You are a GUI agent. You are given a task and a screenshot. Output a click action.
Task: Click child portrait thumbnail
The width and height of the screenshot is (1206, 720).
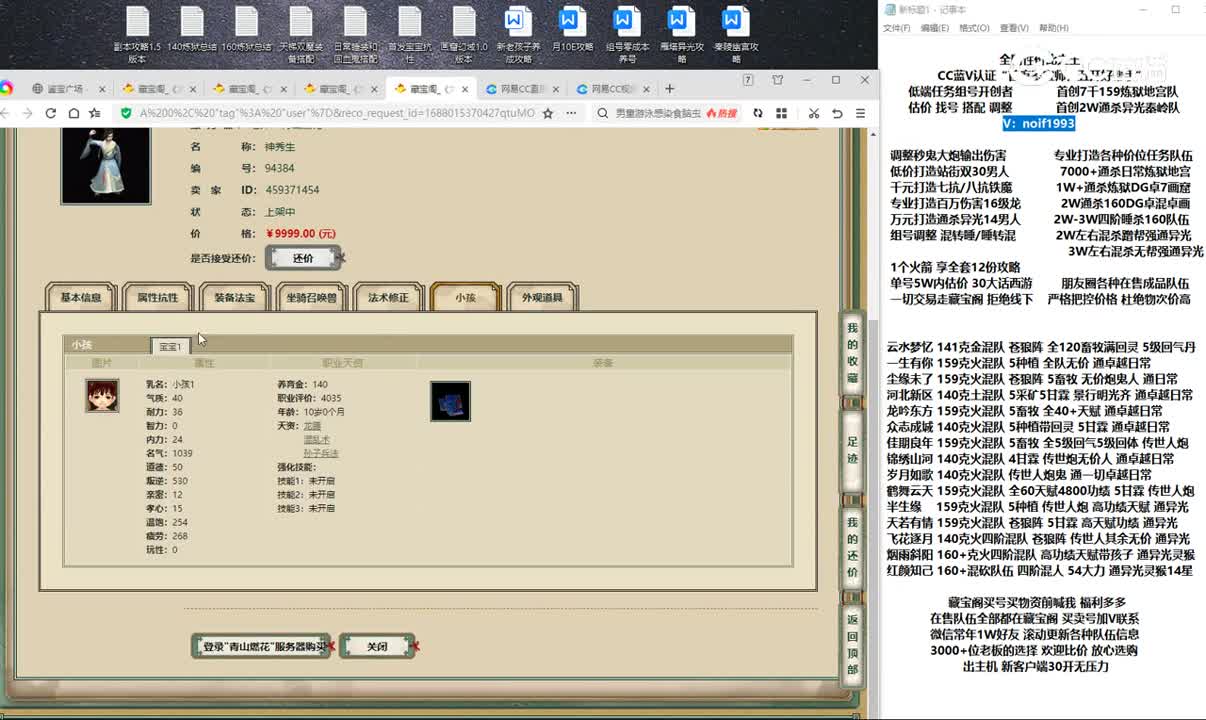pos(102,395)
